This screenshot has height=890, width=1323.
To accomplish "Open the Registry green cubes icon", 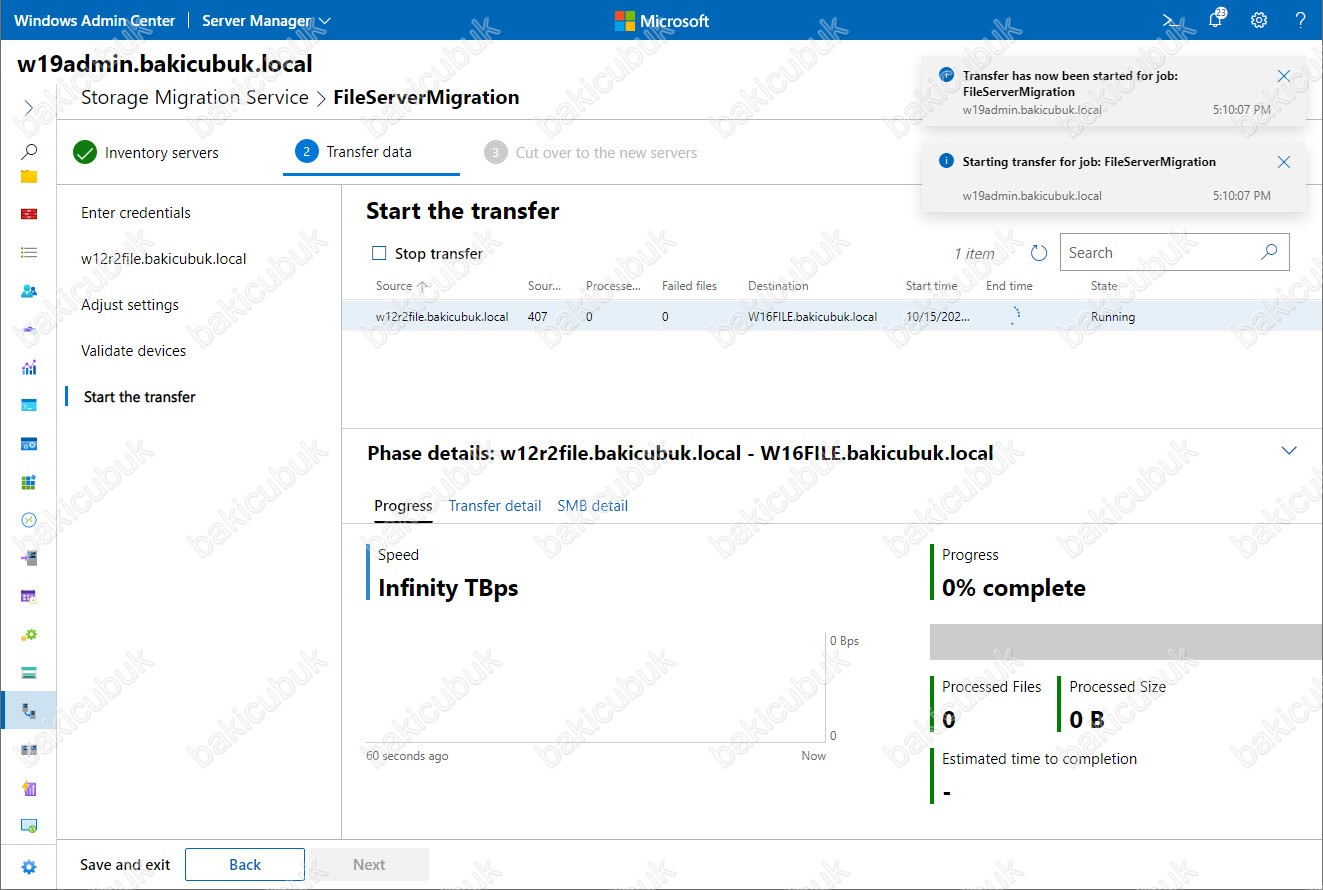I will tap(29, 482).
